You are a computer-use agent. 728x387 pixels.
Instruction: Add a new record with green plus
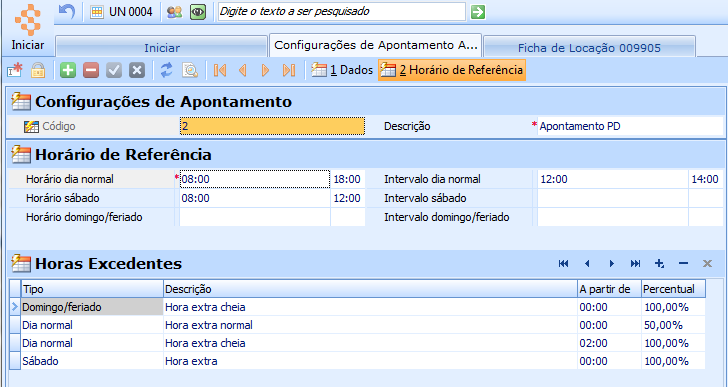(68, 70)
